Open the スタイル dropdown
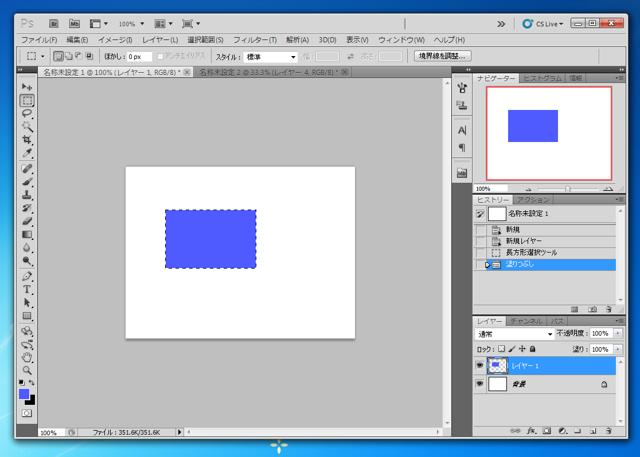This screenshot has width=640, height=457. tap(271, 57)
